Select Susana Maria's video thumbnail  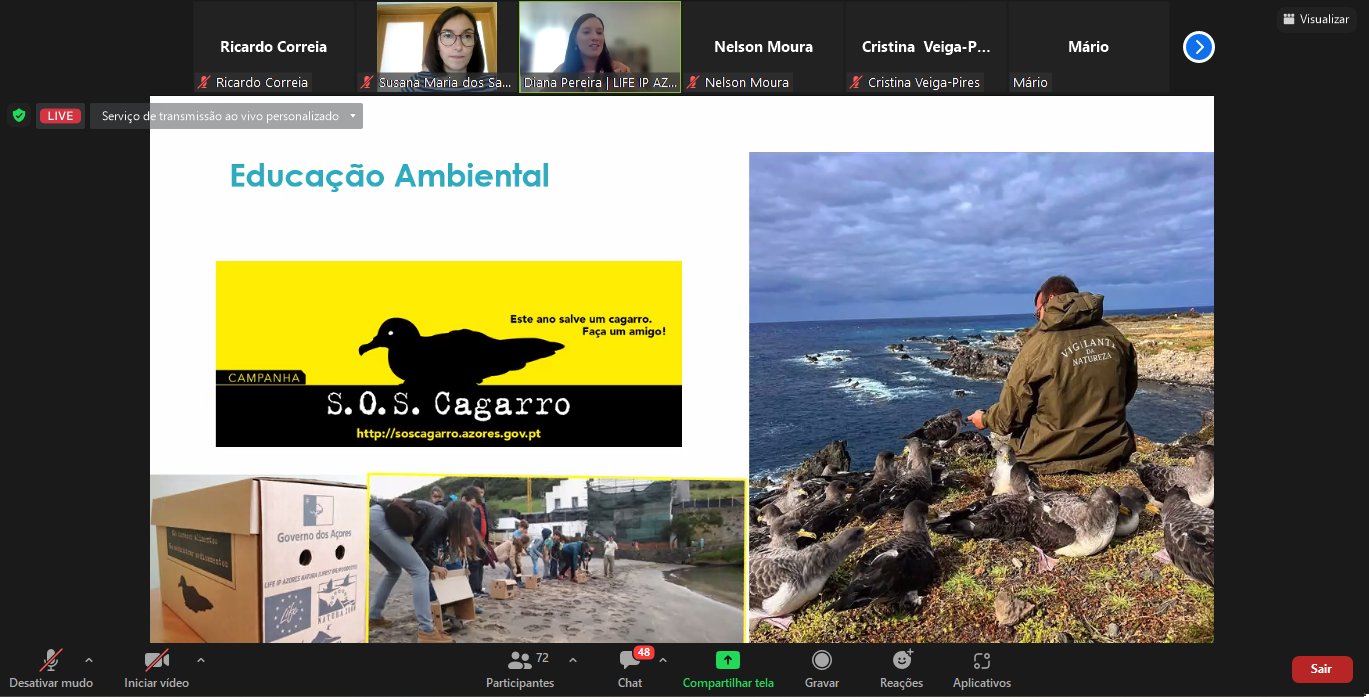[436, 47]
